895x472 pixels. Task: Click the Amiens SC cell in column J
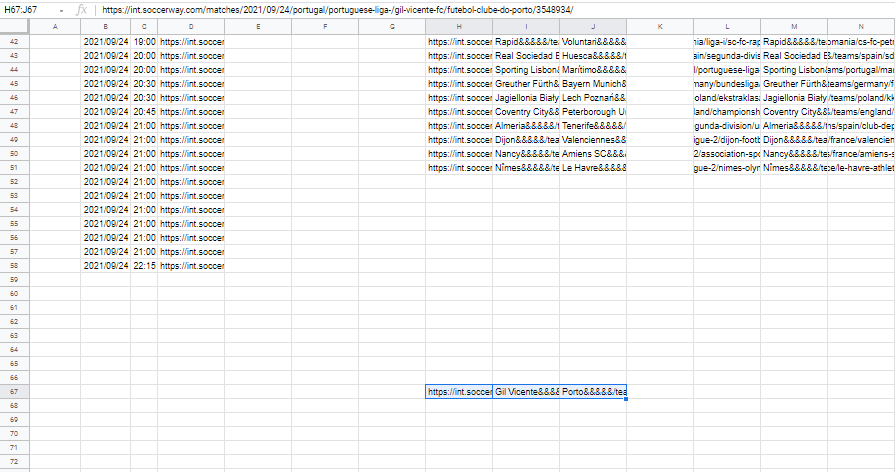click(593, 154)
